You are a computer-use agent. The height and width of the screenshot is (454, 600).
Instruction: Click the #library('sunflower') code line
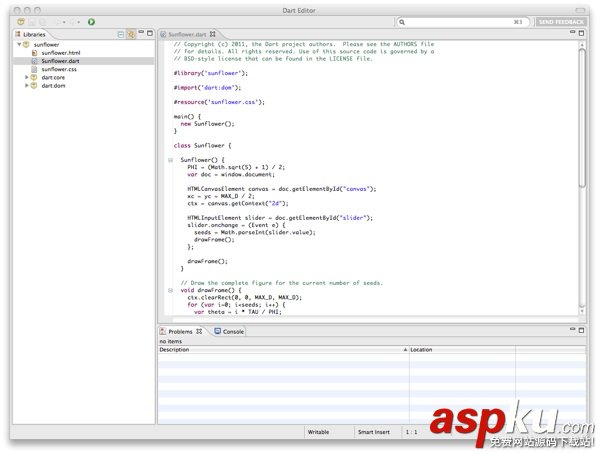pyautogui.click(x=210, y=73)
